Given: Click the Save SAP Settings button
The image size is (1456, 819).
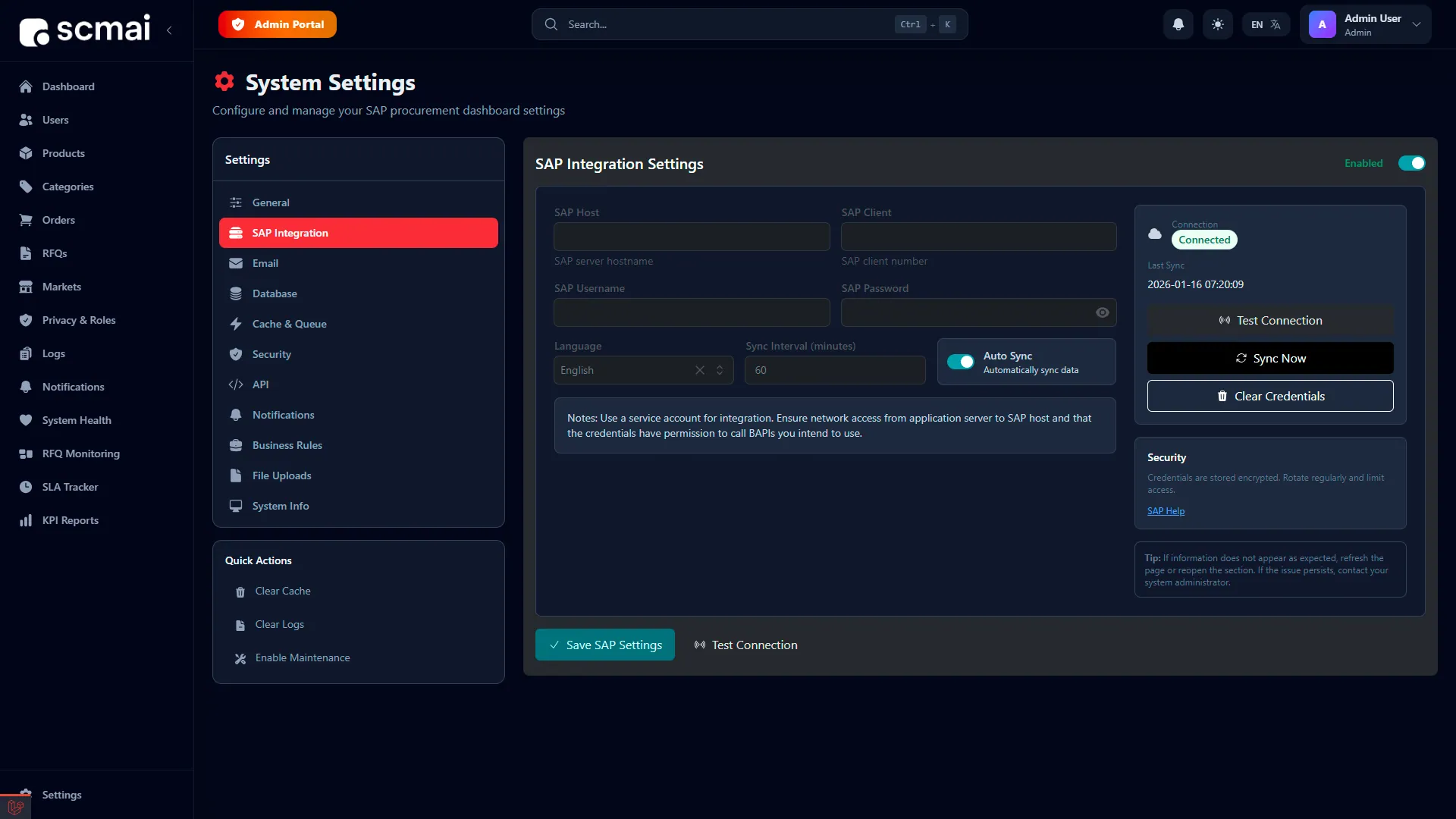Looking at the screenshot, I should (x=604, y=645).
